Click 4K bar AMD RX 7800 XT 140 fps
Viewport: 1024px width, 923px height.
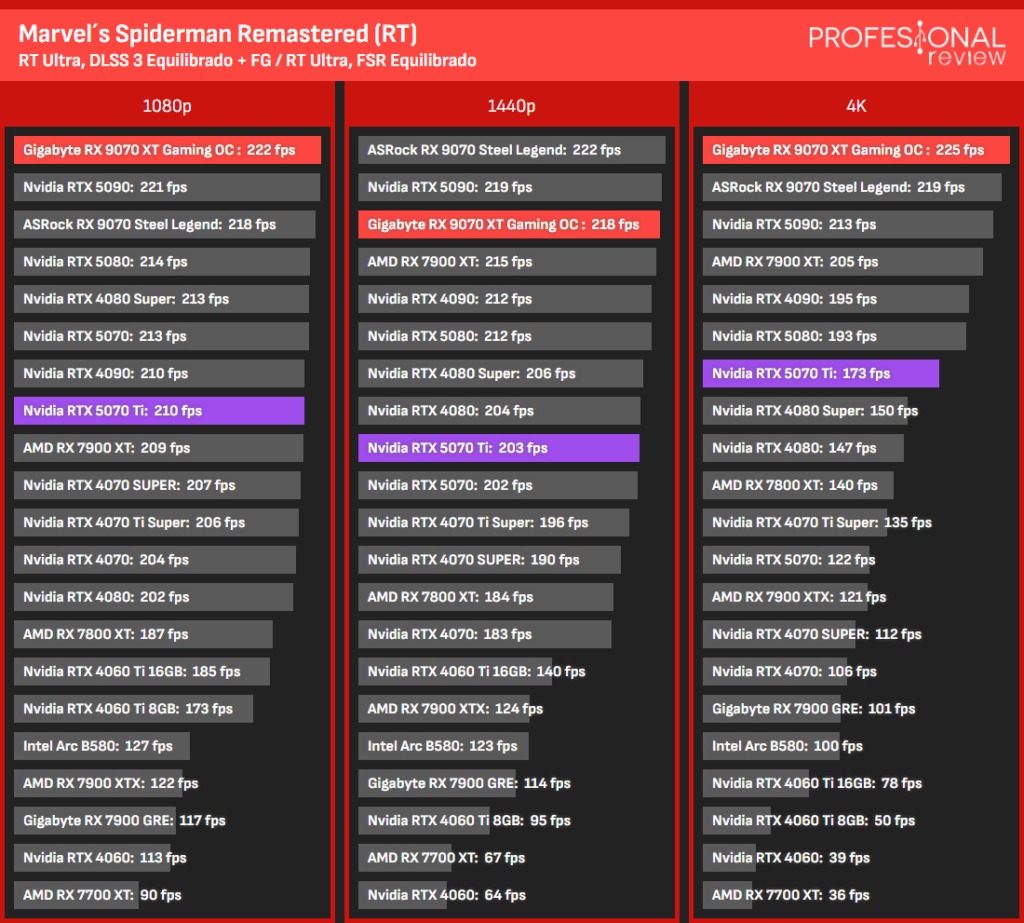click(x=798, y=485)
